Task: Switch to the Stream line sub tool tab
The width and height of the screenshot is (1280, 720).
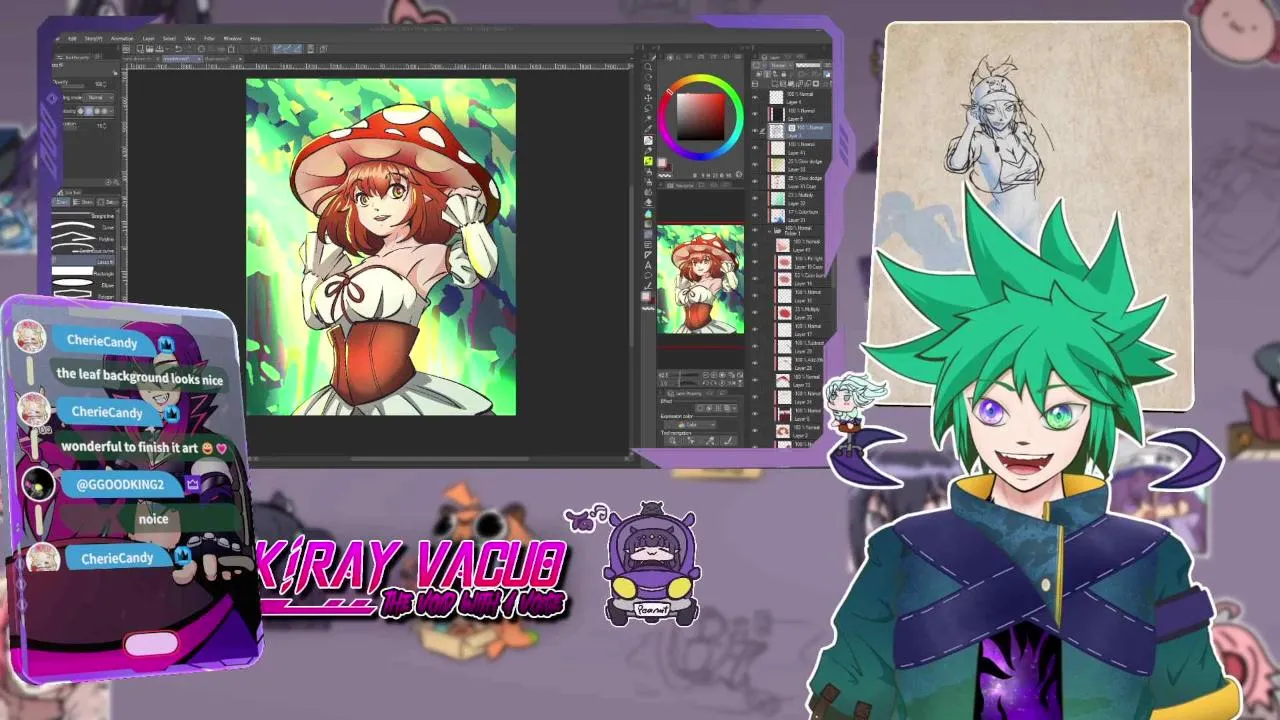Action: point(83,202)
